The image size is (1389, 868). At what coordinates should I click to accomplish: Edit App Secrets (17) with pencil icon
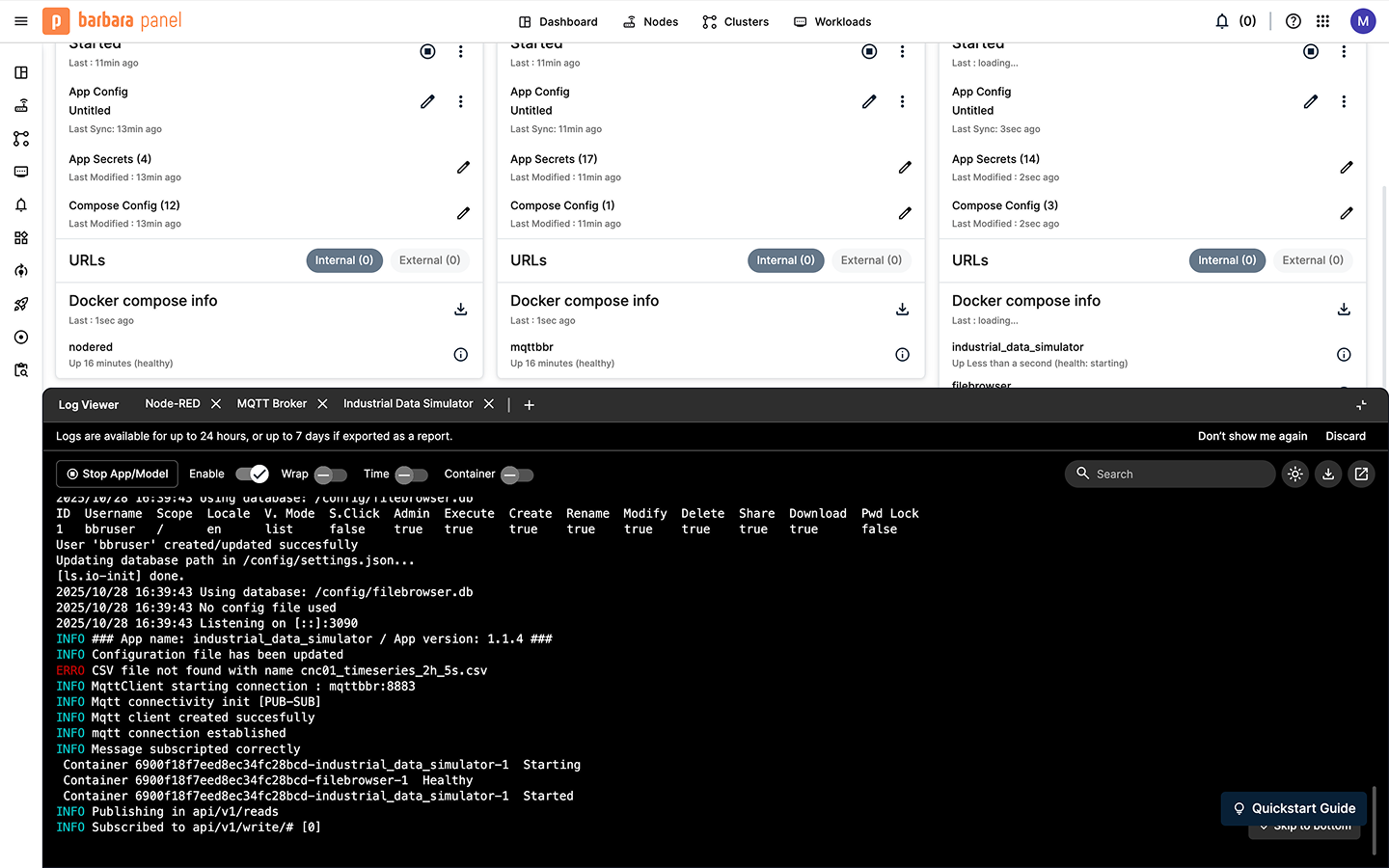point(905,168)
